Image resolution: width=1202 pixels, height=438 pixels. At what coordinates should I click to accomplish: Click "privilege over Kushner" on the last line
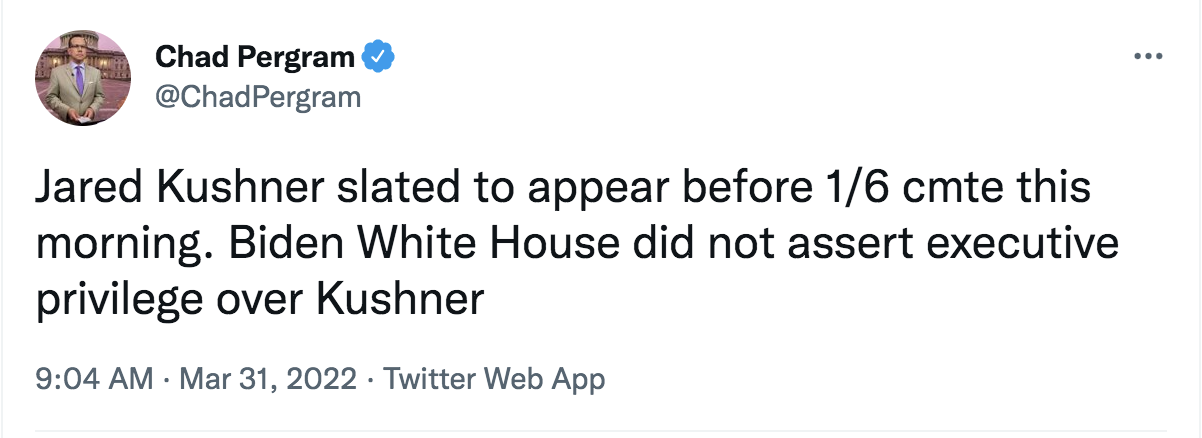(262, 299)
